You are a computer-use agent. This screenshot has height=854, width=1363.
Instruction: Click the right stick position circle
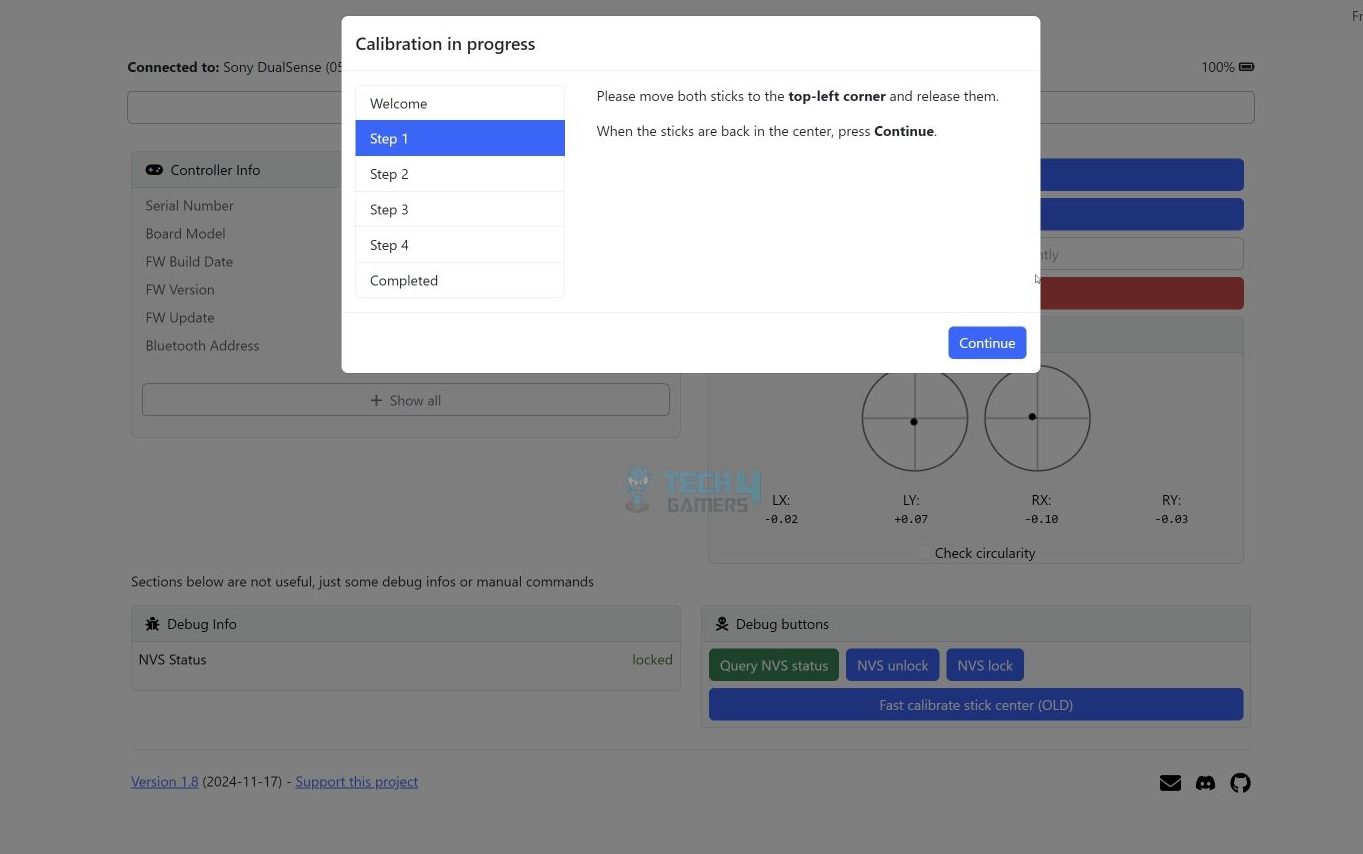point(1037,418)
